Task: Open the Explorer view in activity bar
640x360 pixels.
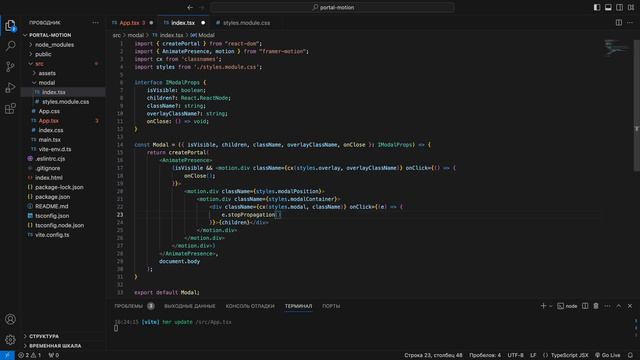Action: 10,25
